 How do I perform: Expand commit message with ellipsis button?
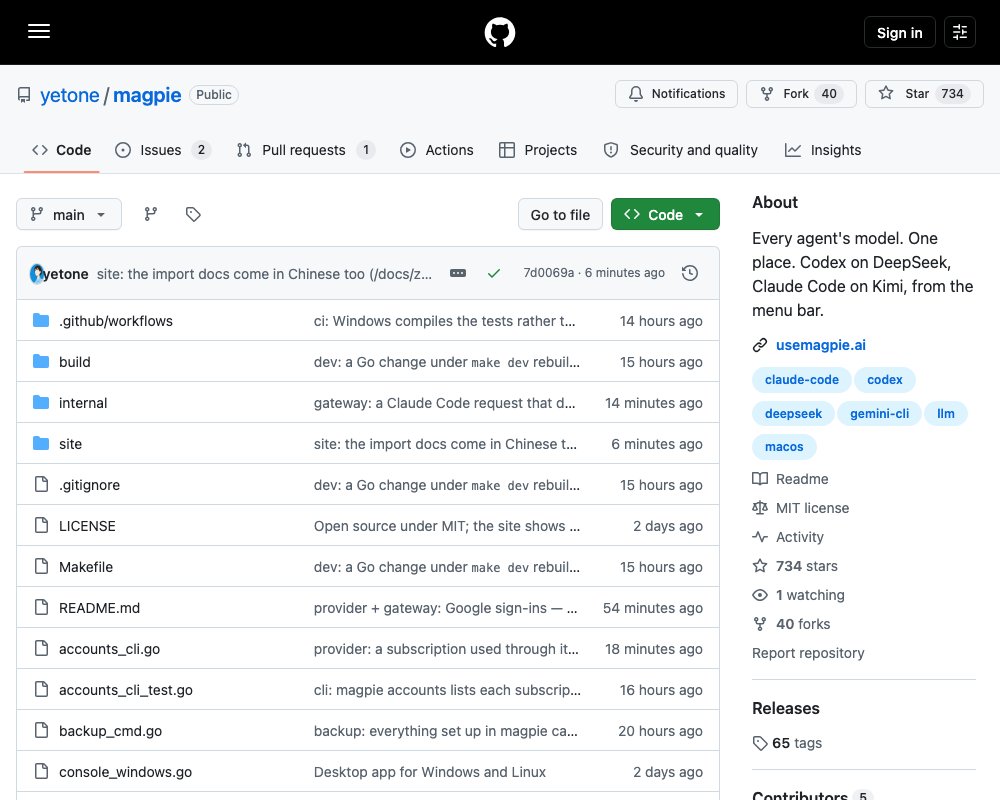point(458,273)
